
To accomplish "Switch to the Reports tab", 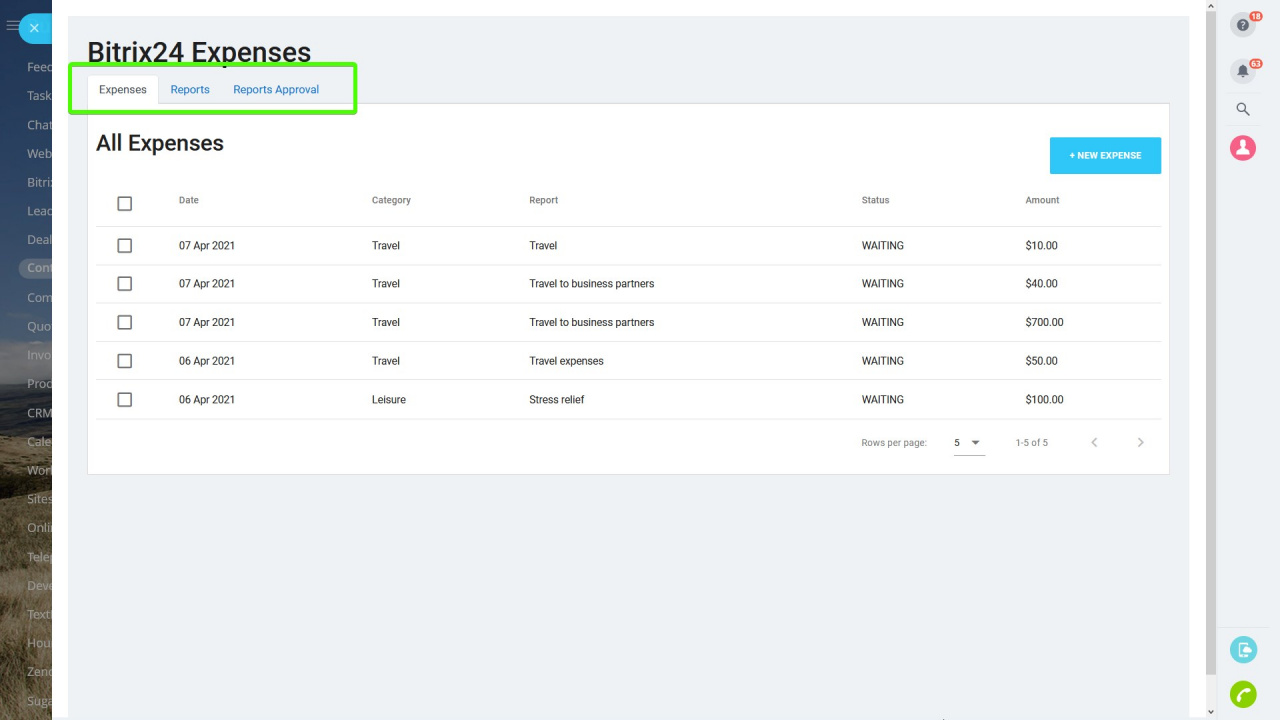I will [190, 89].
